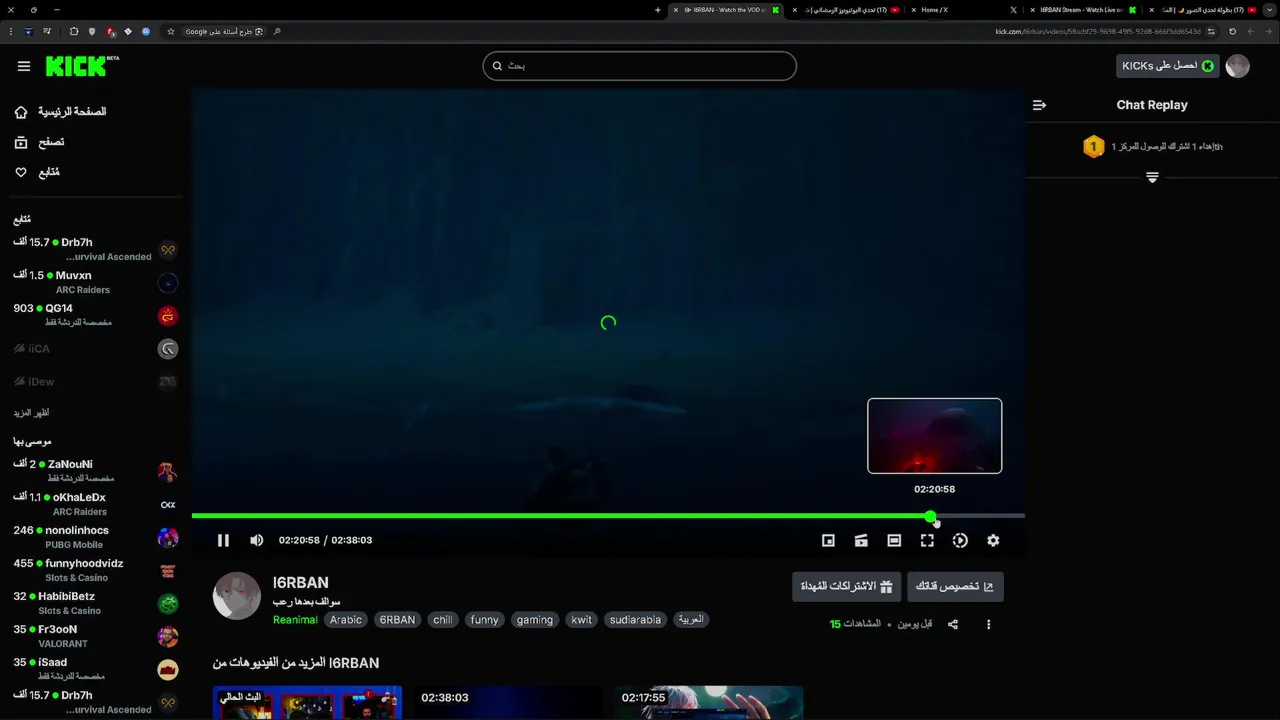The height and width of the screenshot is (720, 1280).
Task: Select the gaming tag
Action: click(x=535, y=620)
